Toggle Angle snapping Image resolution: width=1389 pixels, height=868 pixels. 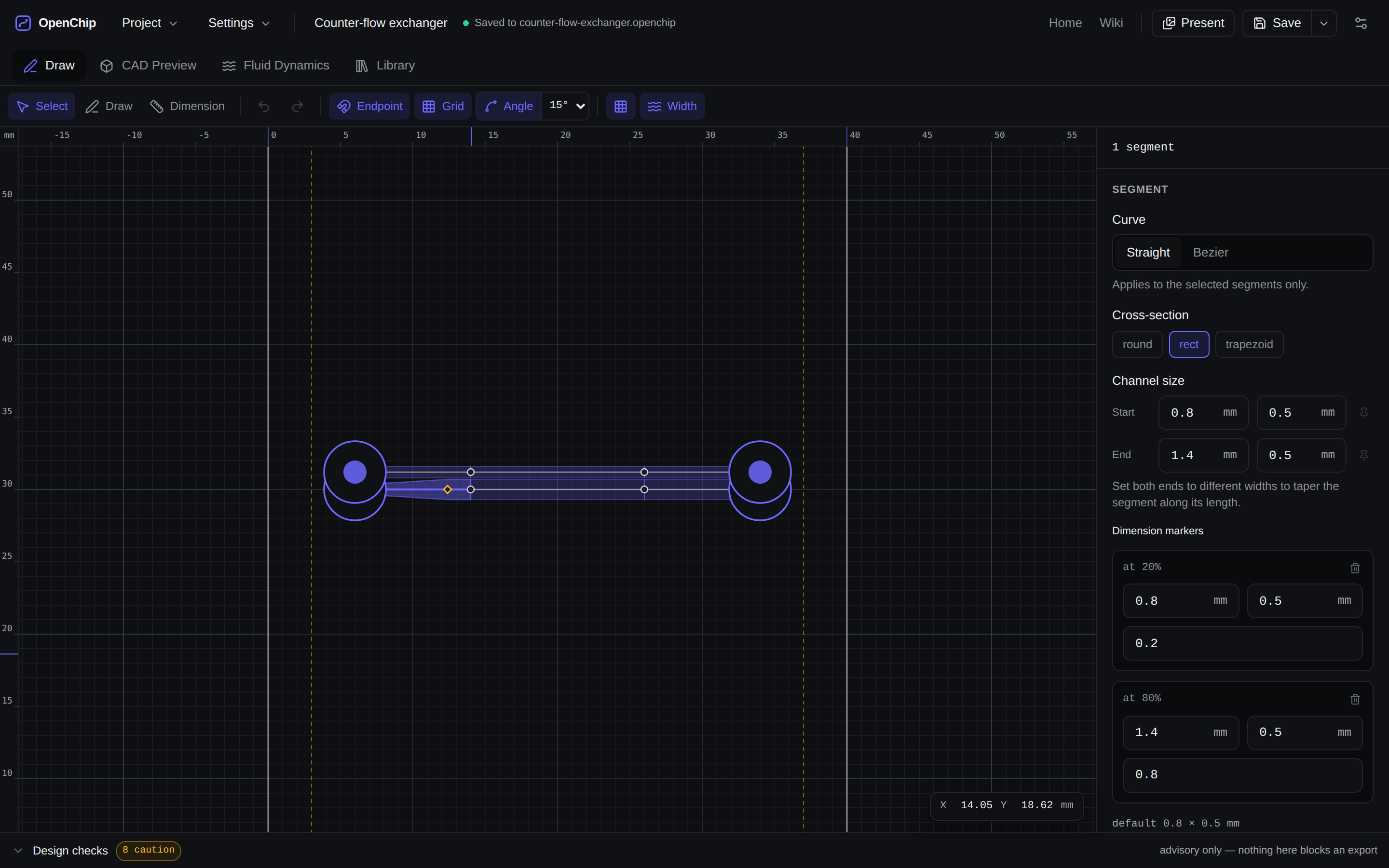(x=509, y=106)
